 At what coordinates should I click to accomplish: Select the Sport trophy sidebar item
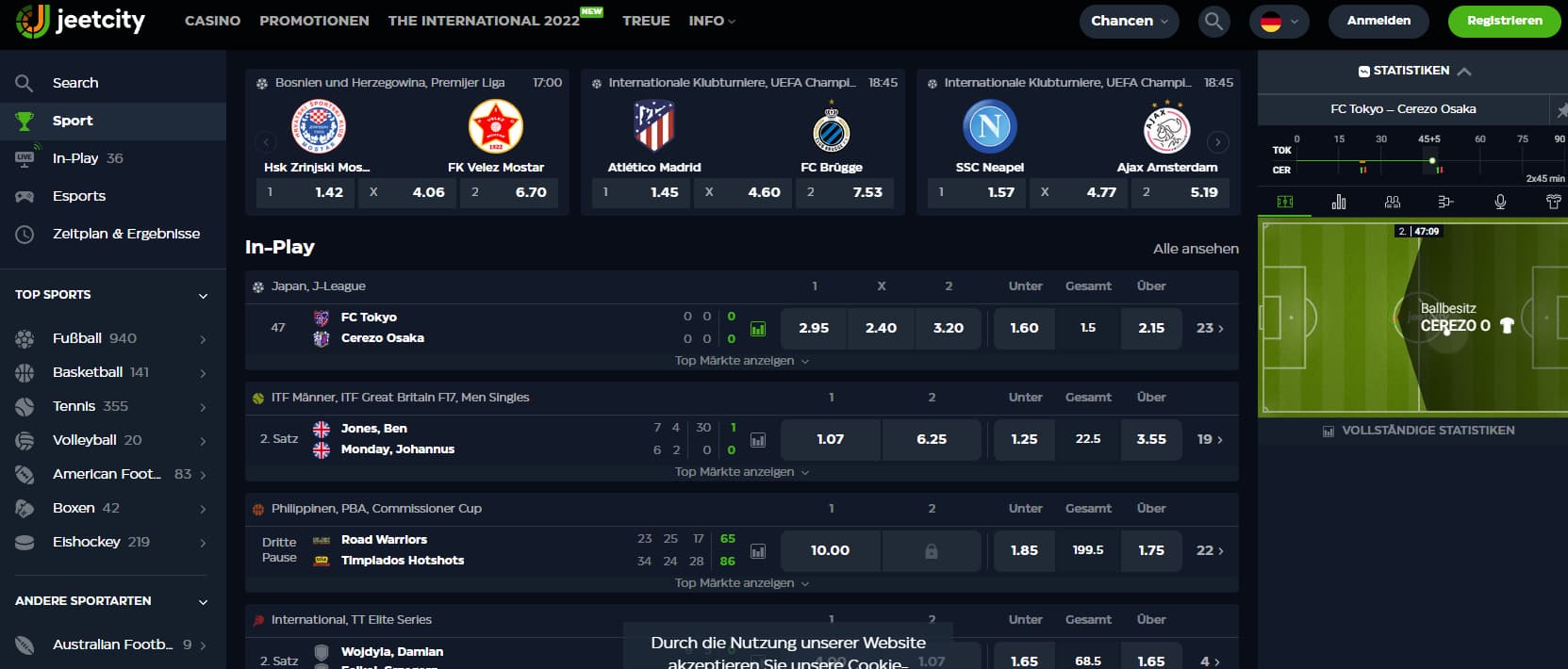pyautogui.click(x=113, y=121)
